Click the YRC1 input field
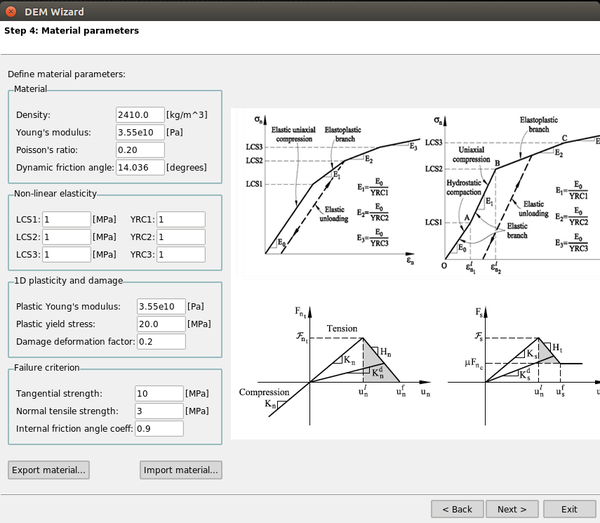The height and width of the screenshot is (523, 600). pyautogui.click(x=180, y=220)
